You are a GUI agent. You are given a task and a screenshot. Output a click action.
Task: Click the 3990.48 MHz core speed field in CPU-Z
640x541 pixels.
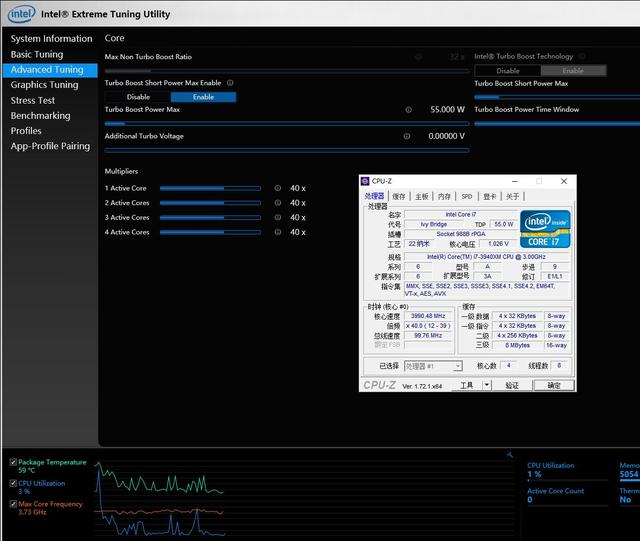click(428, 316)
